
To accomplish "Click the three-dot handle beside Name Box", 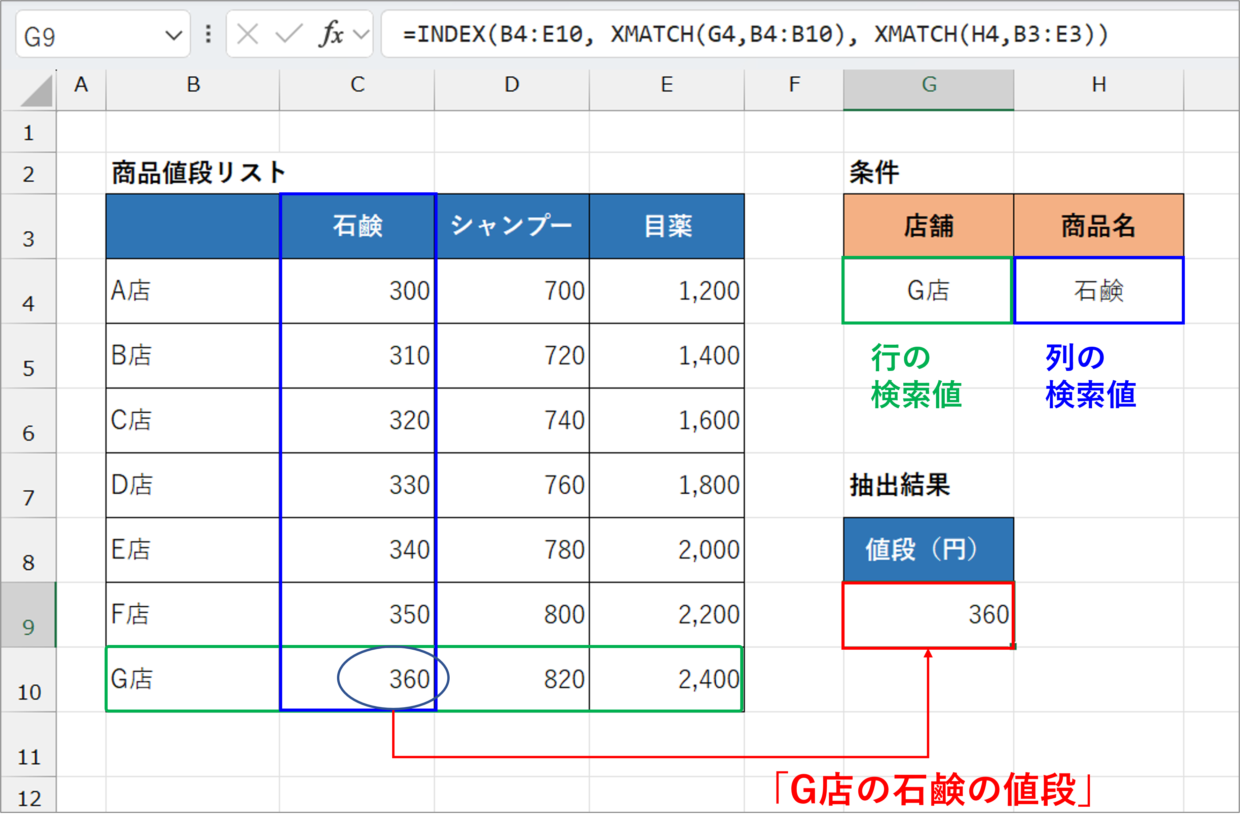I will click(208, 35).
